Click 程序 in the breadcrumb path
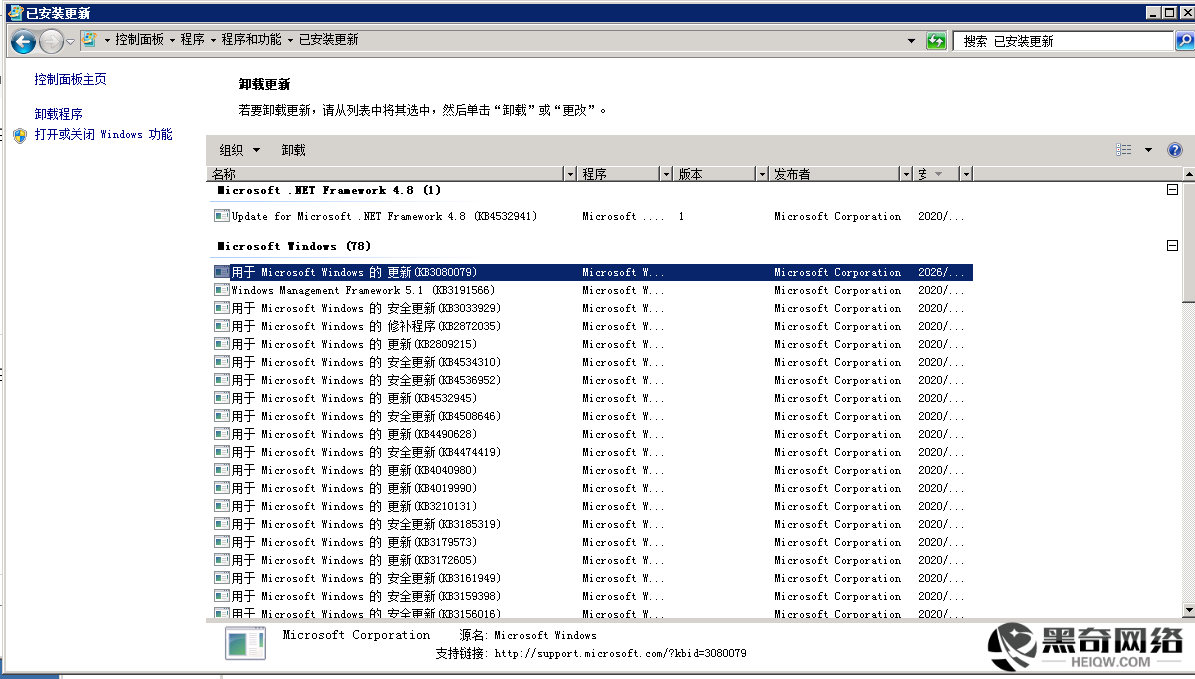This screenshot has height=679, width=1195. [193, 40]
